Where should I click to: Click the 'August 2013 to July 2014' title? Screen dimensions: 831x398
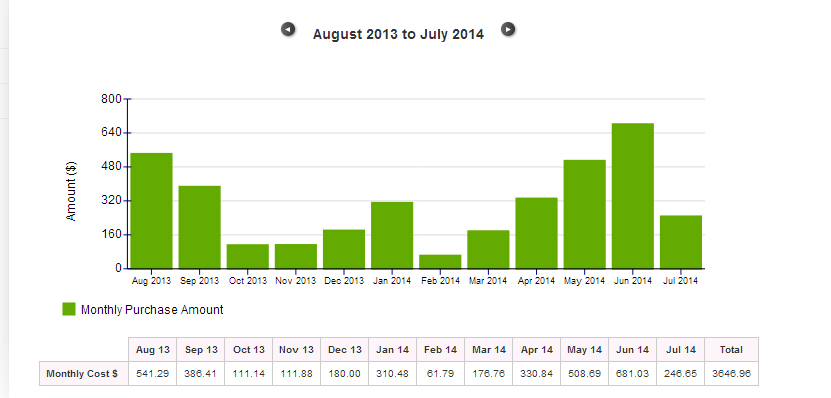pos(398,34)
